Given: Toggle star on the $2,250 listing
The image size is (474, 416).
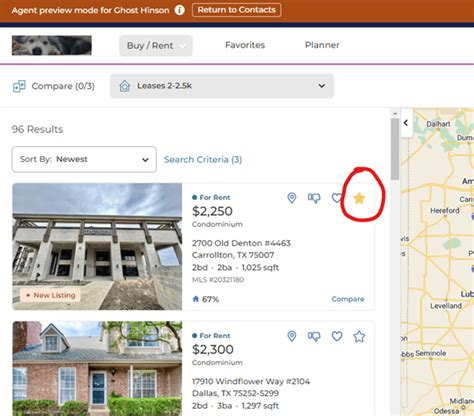Looking at the screenshot, I should pos(359,198).
